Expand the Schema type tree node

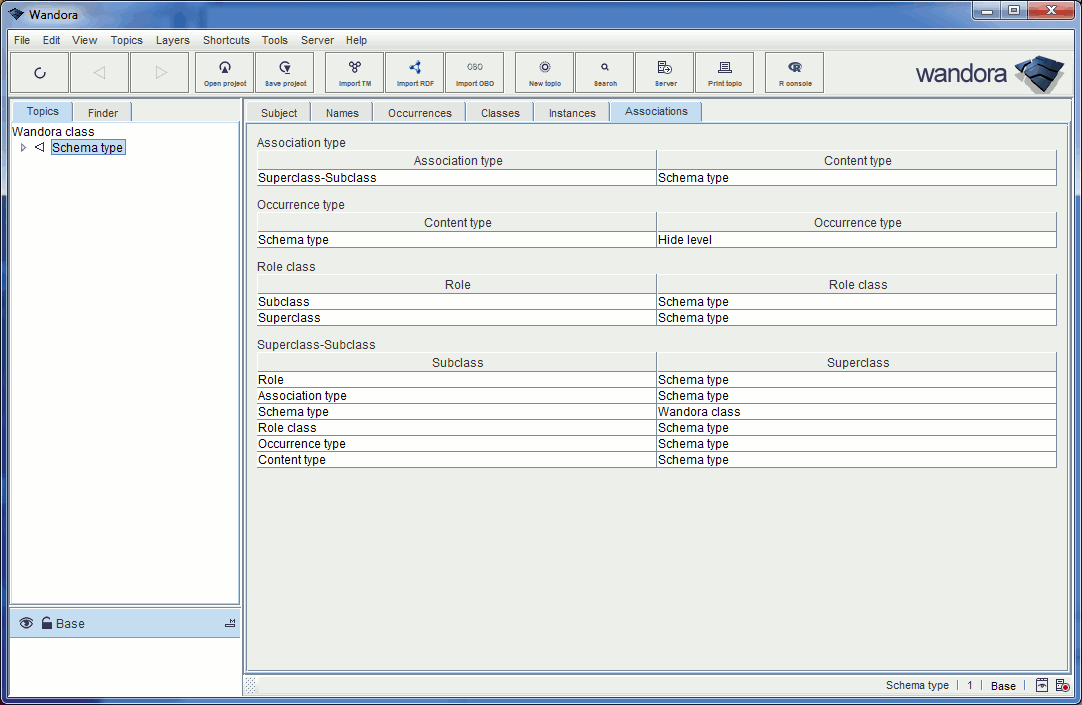23,147
